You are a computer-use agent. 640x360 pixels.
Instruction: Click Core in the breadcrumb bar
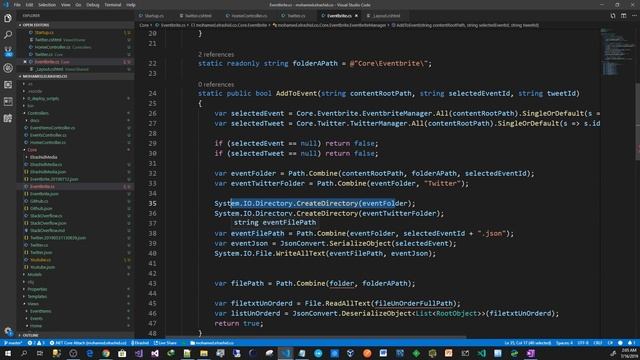144,25
